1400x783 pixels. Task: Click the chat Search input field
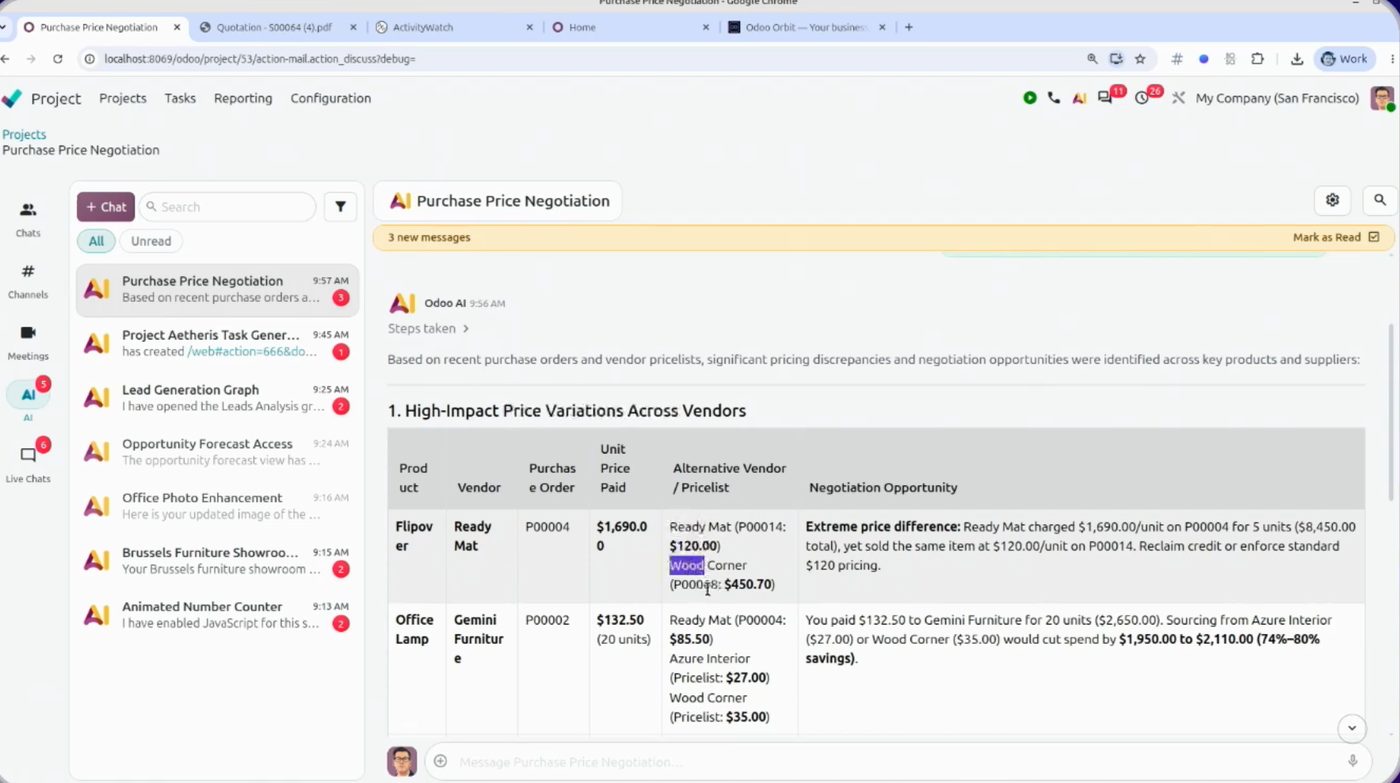pos(228,207)
